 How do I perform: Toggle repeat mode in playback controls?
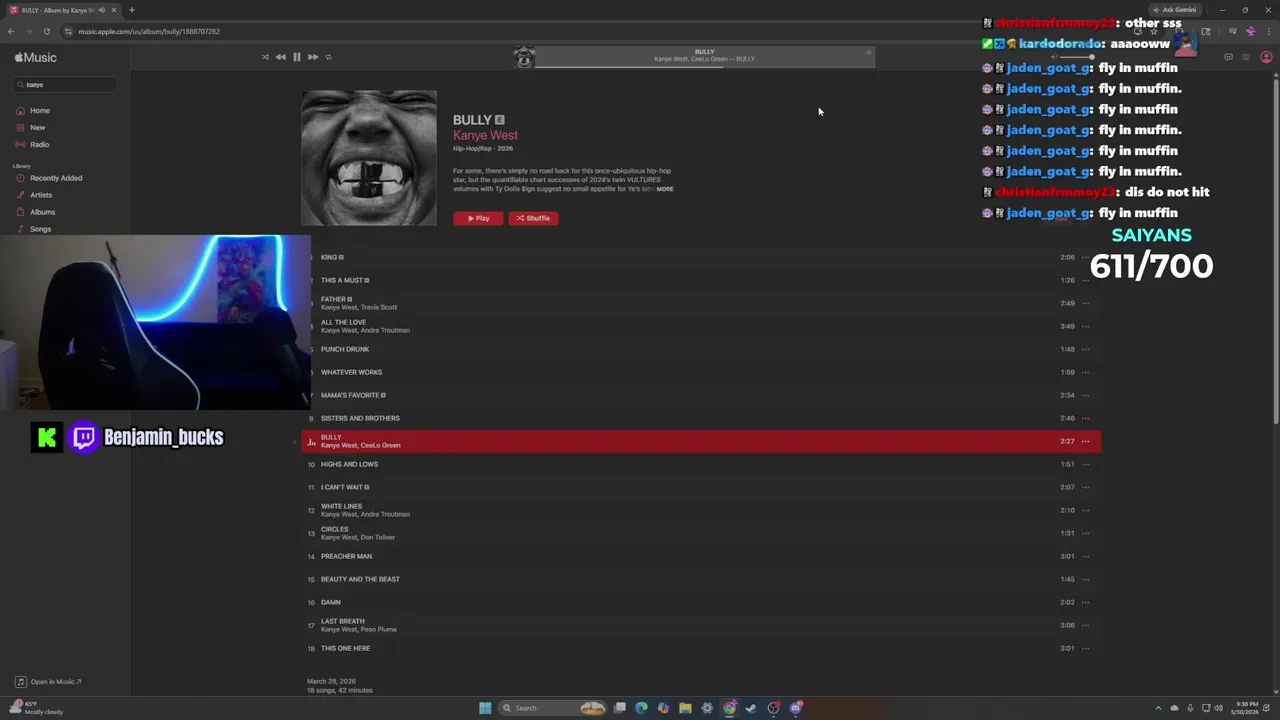pyautogui.click(x=328, y=57)
